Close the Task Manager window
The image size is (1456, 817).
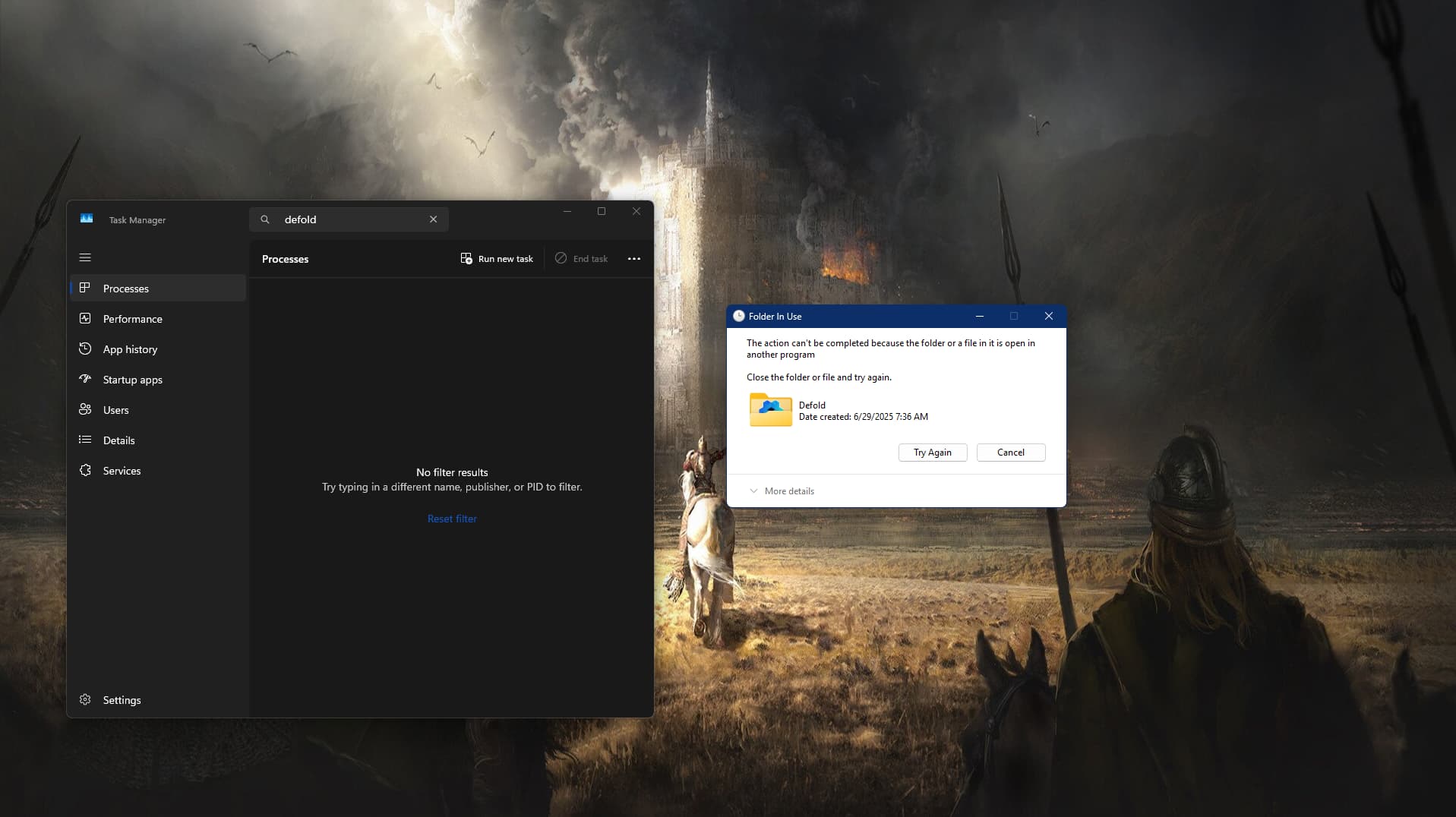636,211
